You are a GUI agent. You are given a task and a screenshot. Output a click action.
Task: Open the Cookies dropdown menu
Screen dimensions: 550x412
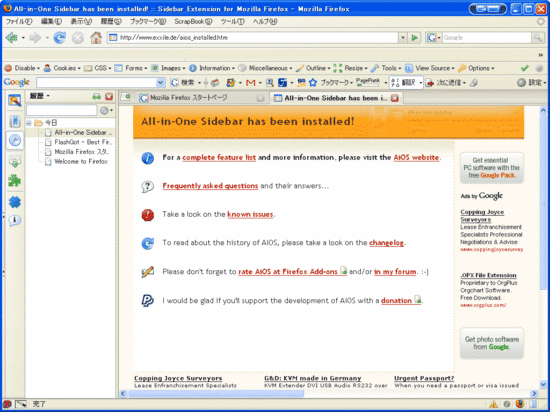62,68
